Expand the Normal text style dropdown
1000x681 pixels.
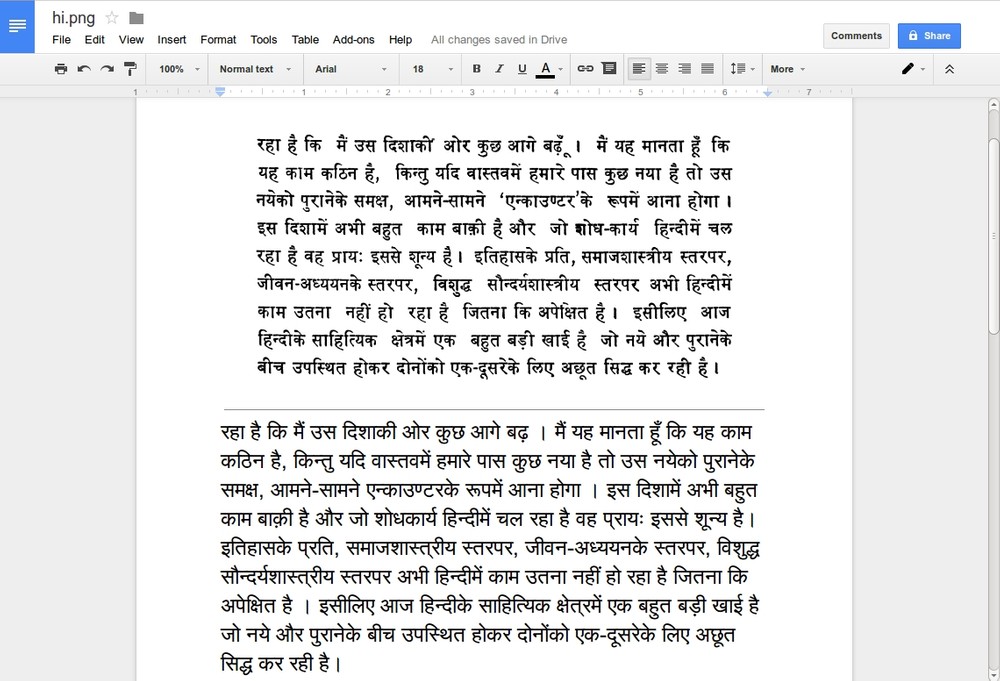point(255,69)
